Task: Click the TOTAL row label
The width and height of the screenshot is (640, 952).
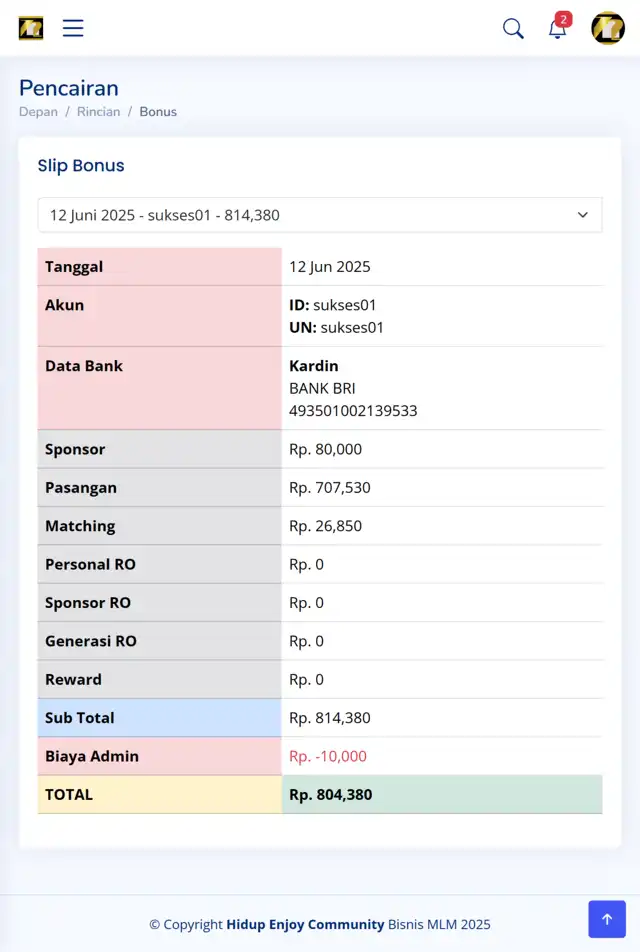Action: (x=69, y=794)
